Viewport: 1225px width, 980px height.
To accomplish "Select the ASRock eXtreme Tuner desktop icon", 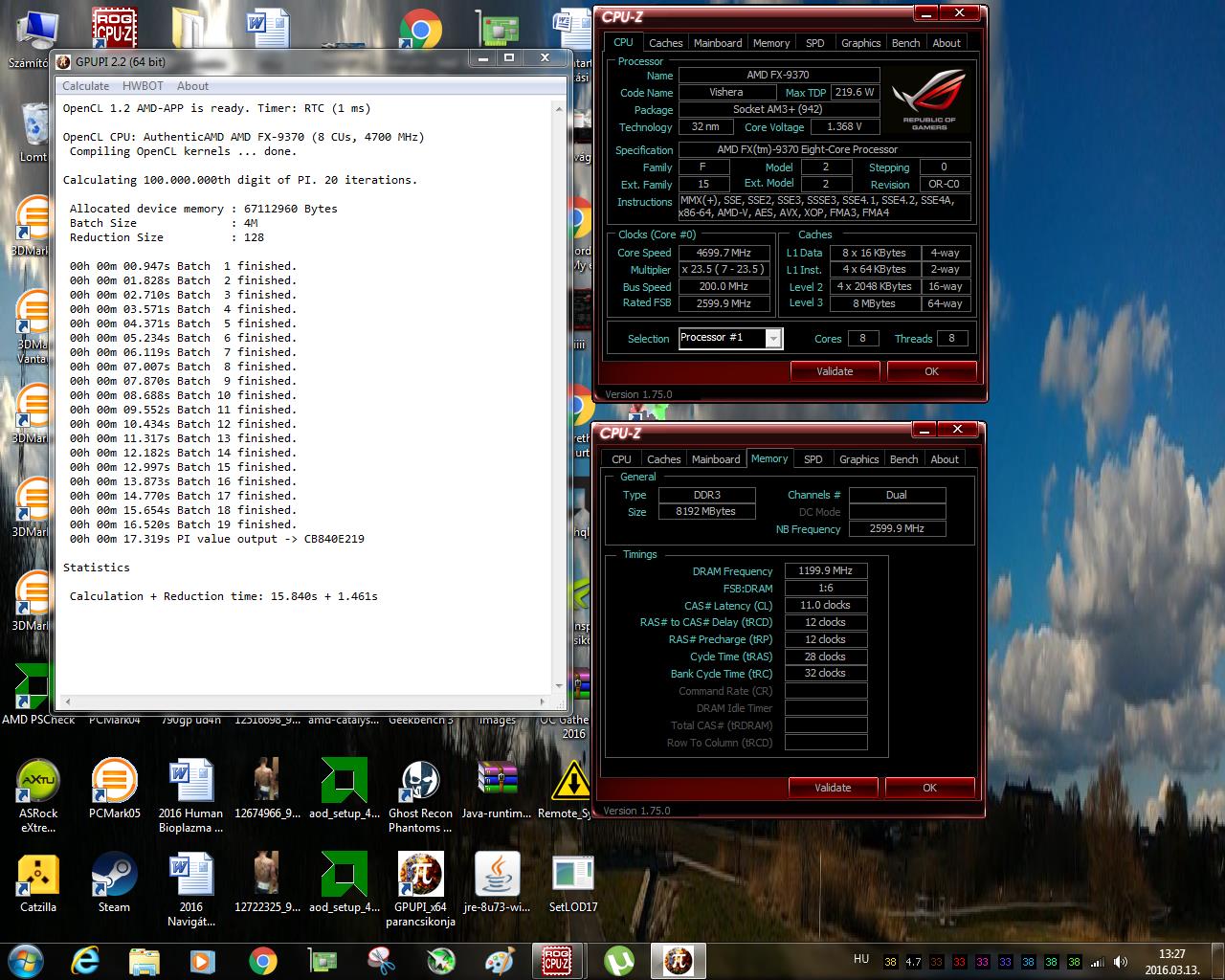I will 38,795.
